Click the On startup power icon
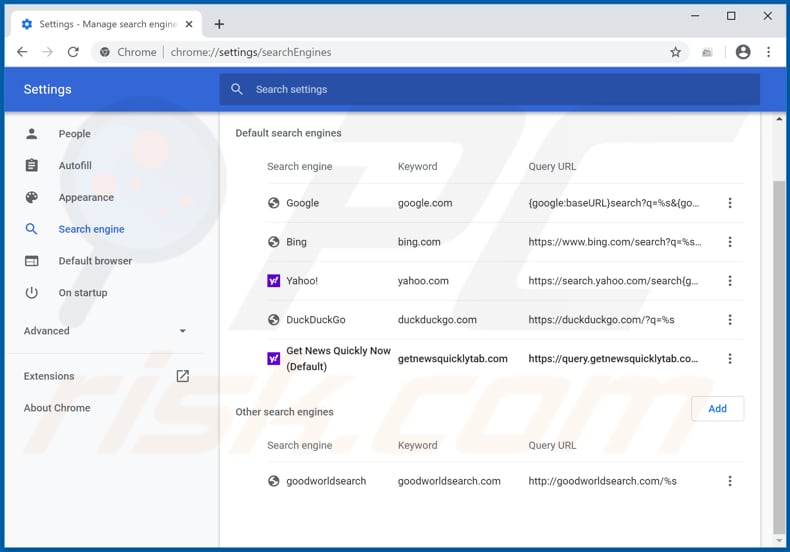The width and height of the screenshot is (790, 552). [x=32, y=293]
